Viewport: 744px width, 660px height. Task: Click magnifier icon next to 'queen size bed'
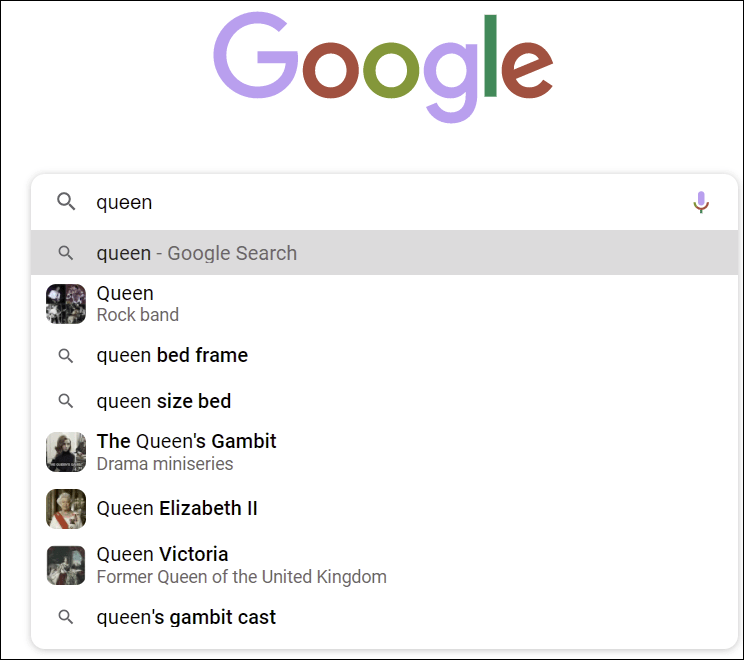click(x=65, y=401)
